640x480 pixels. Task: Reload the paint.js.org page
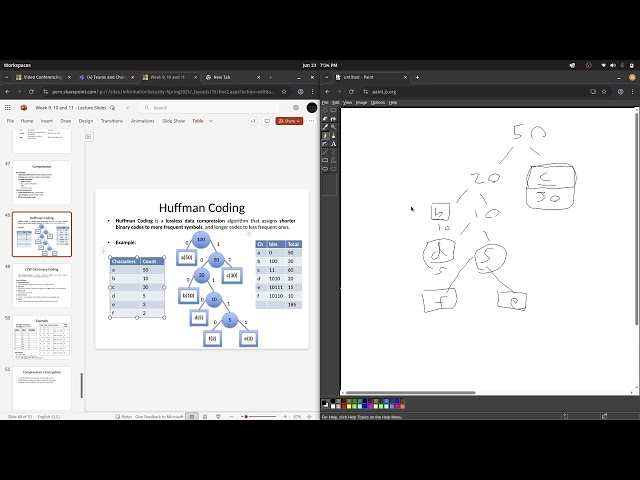(x=351, y=92)
